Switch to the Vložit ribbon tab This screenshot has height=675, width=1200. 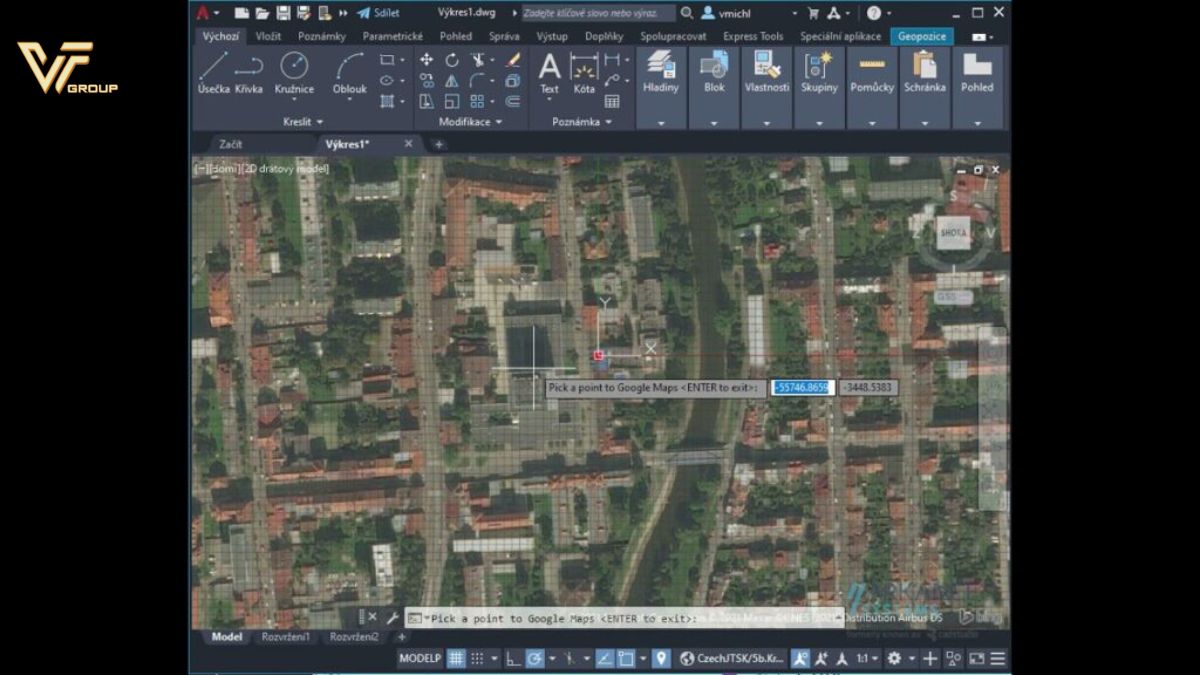click(x=268, y=36)
